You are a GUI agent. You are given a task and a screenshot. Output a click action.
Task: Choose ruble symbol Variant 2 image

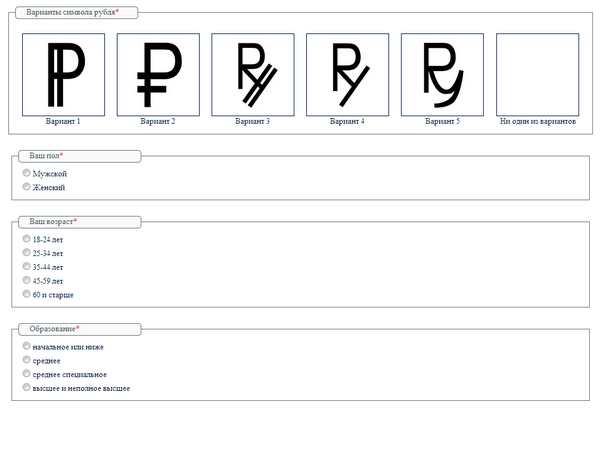[158, 75]
